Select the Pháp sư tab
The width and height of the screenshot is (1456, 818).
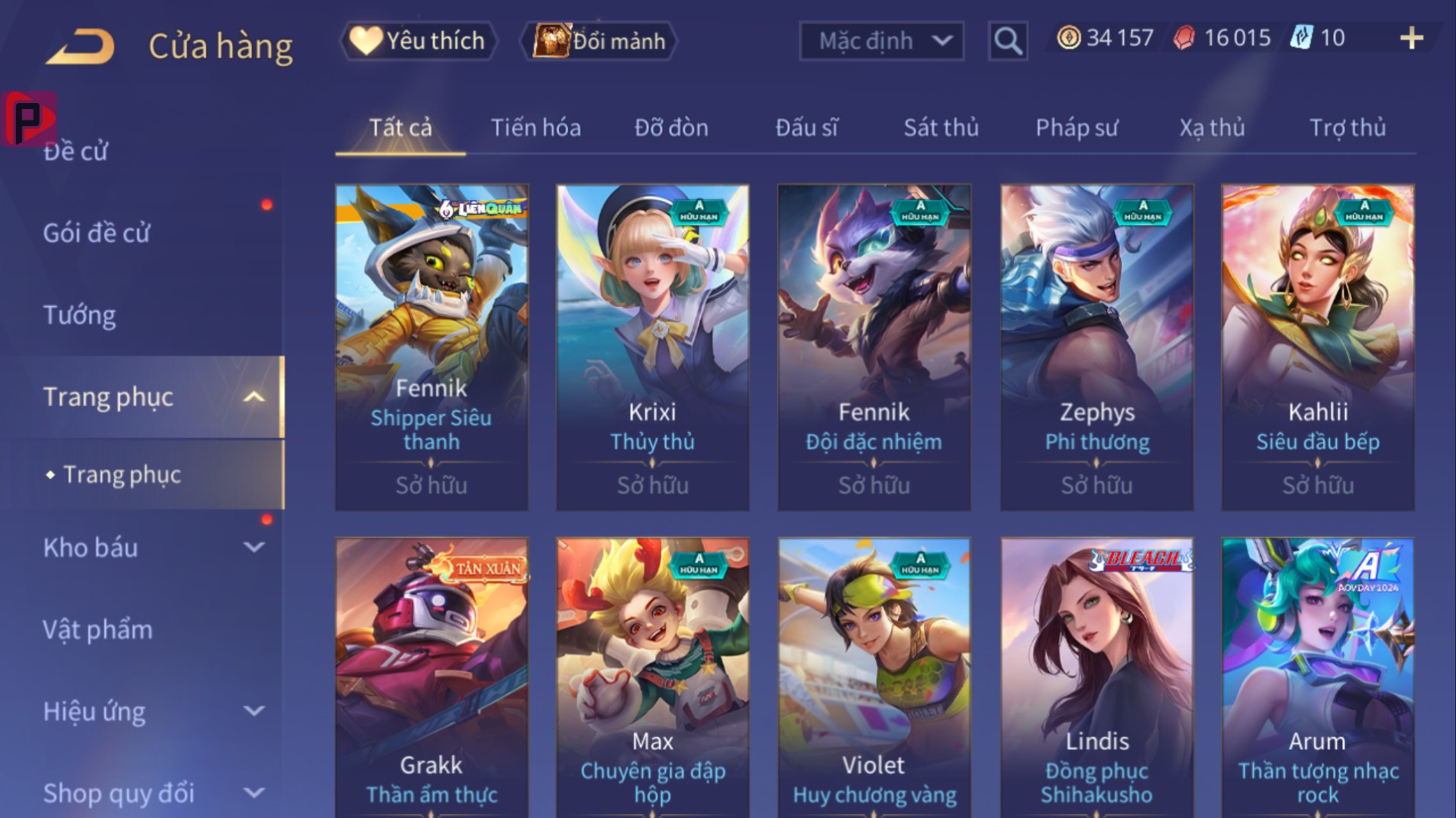coord(1077,128)
